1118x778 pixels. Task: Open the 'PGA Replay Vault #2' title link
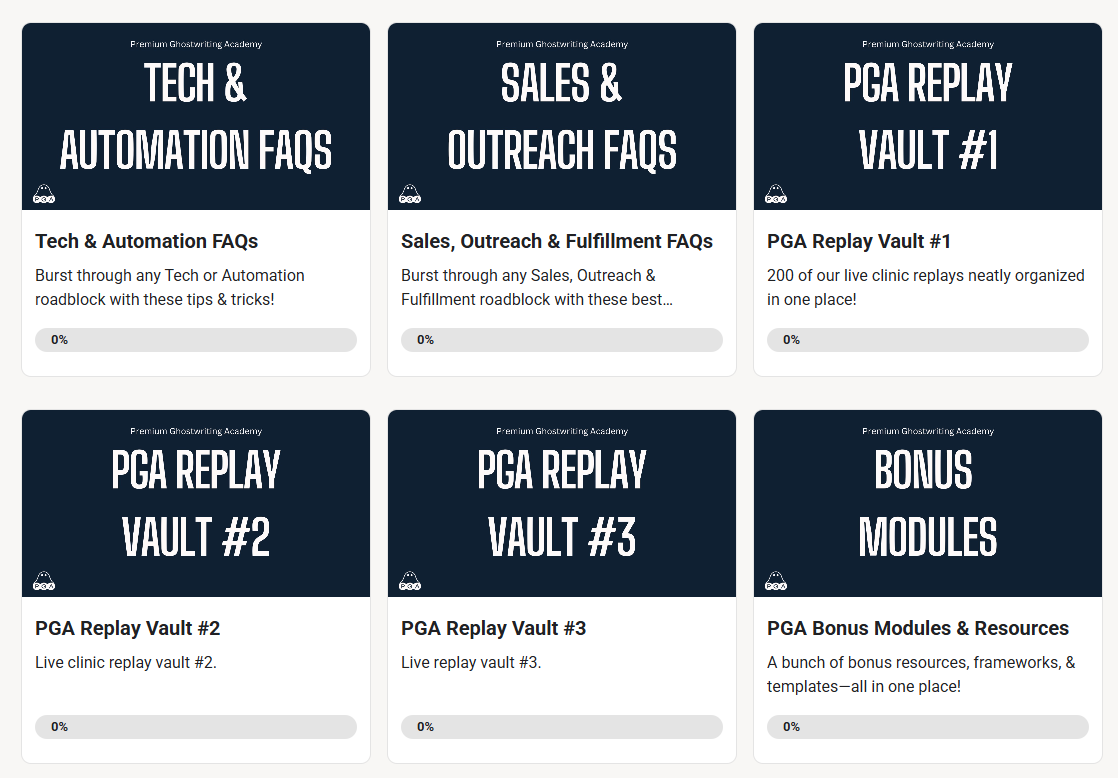click(x=128, y=628)
